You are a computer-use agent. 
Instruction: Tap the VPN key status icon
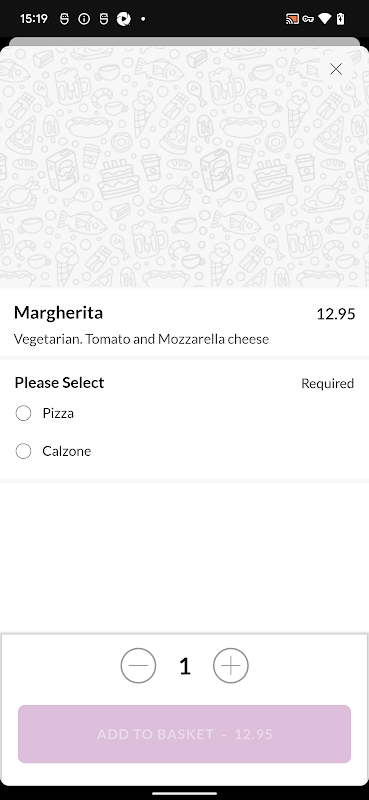pyautogui.click(x=308, y=19)
